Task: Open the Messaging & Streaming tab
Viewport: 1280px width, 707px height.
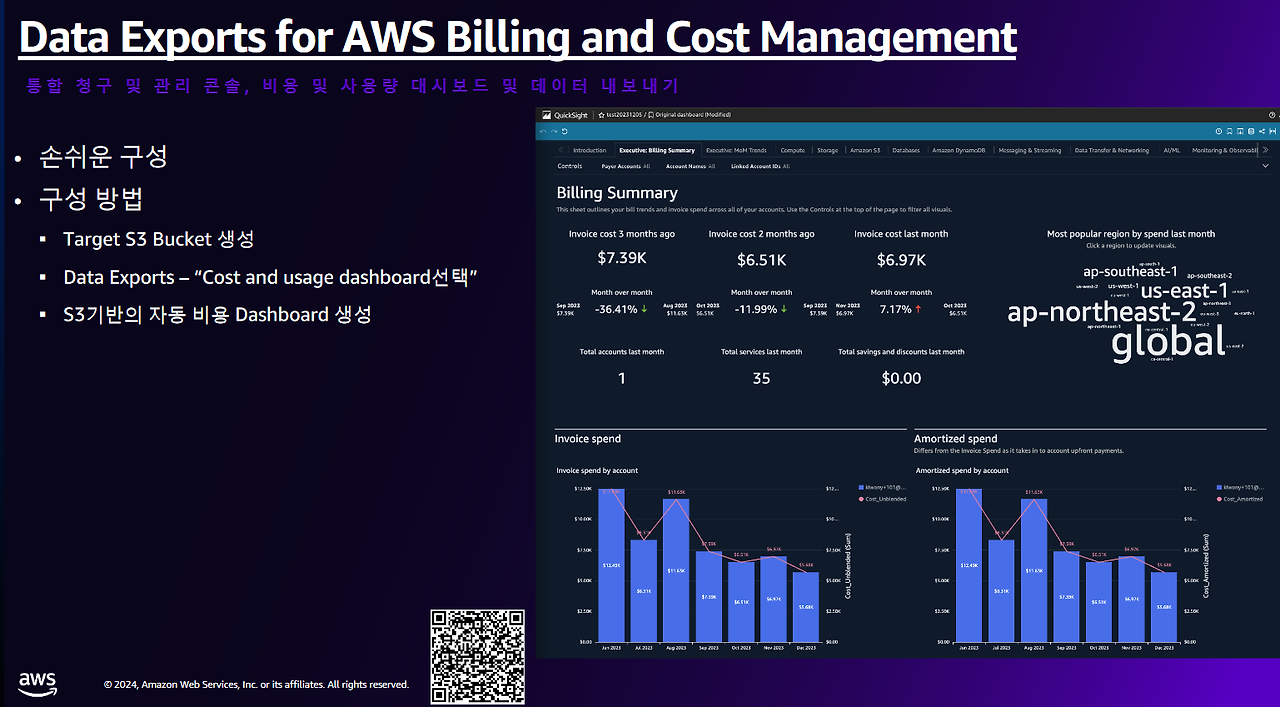Action: point(1030,150)
